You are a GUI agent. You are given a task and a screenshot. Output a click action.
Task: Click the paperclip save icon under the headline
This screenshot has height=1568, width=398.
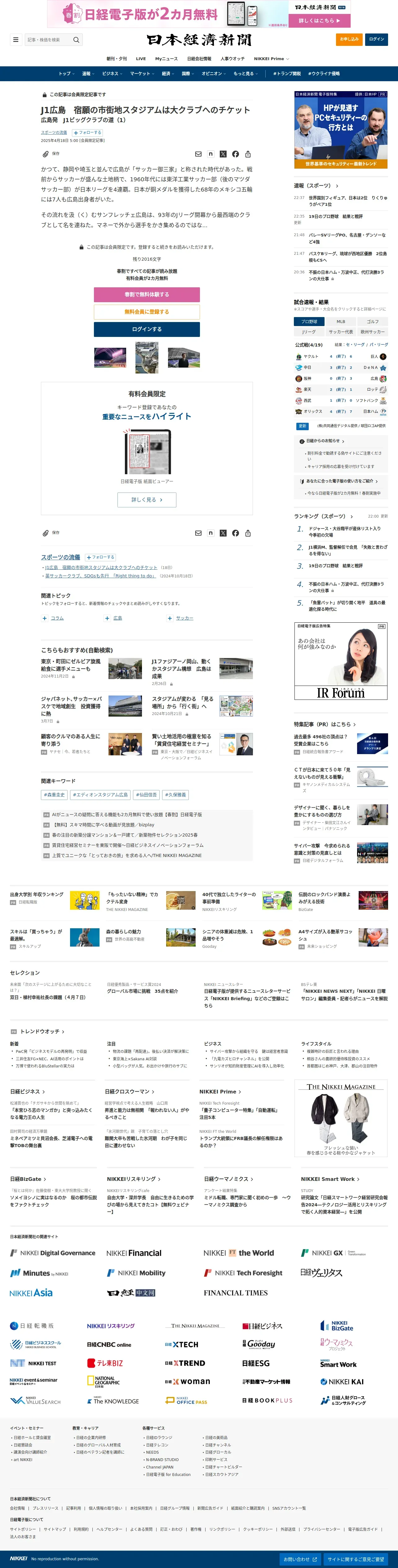(45, 154)
